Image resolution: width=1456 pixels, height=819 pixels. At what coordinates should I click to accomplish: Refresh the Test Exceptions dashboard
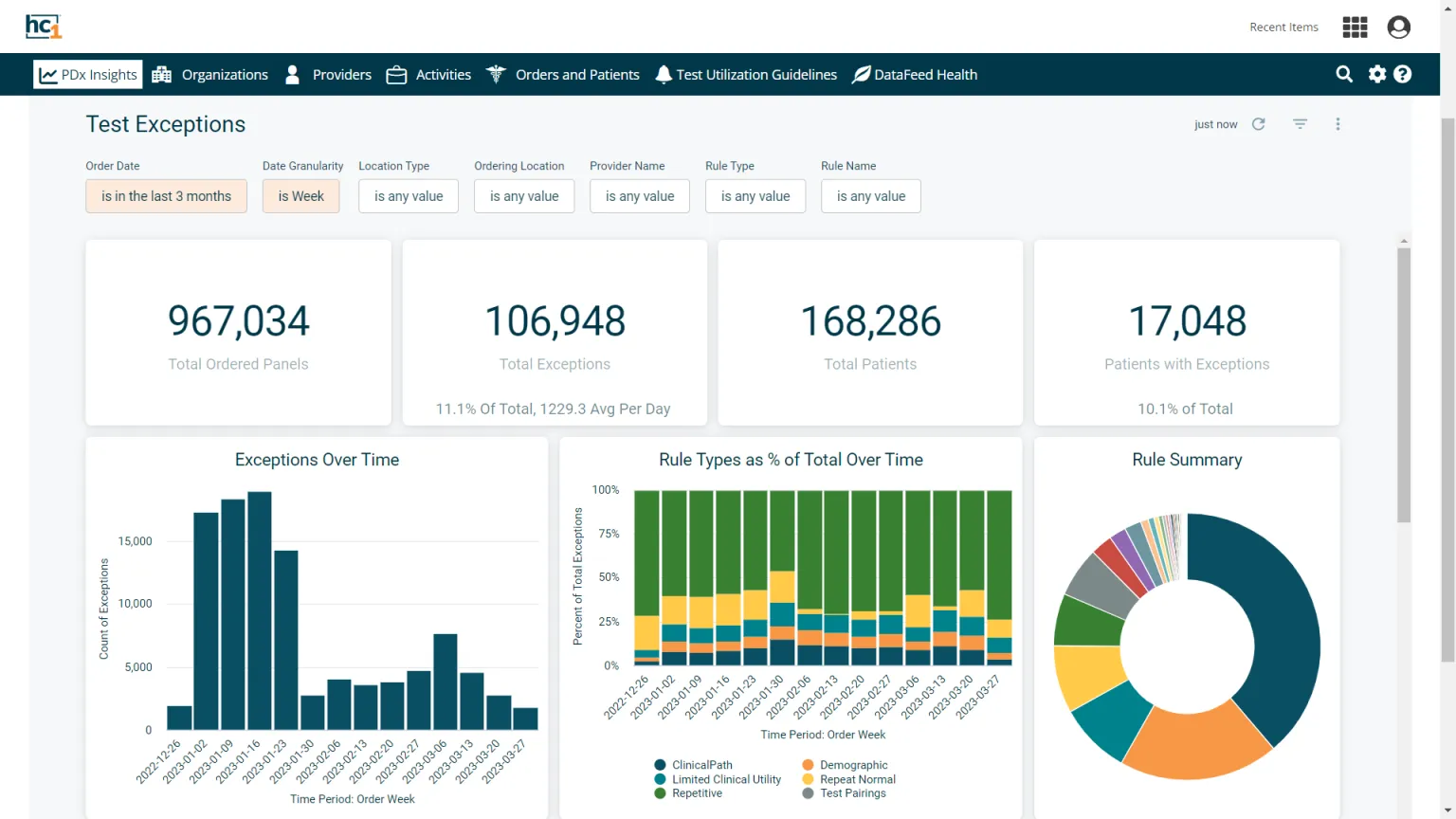click(x=1259, y=124)
